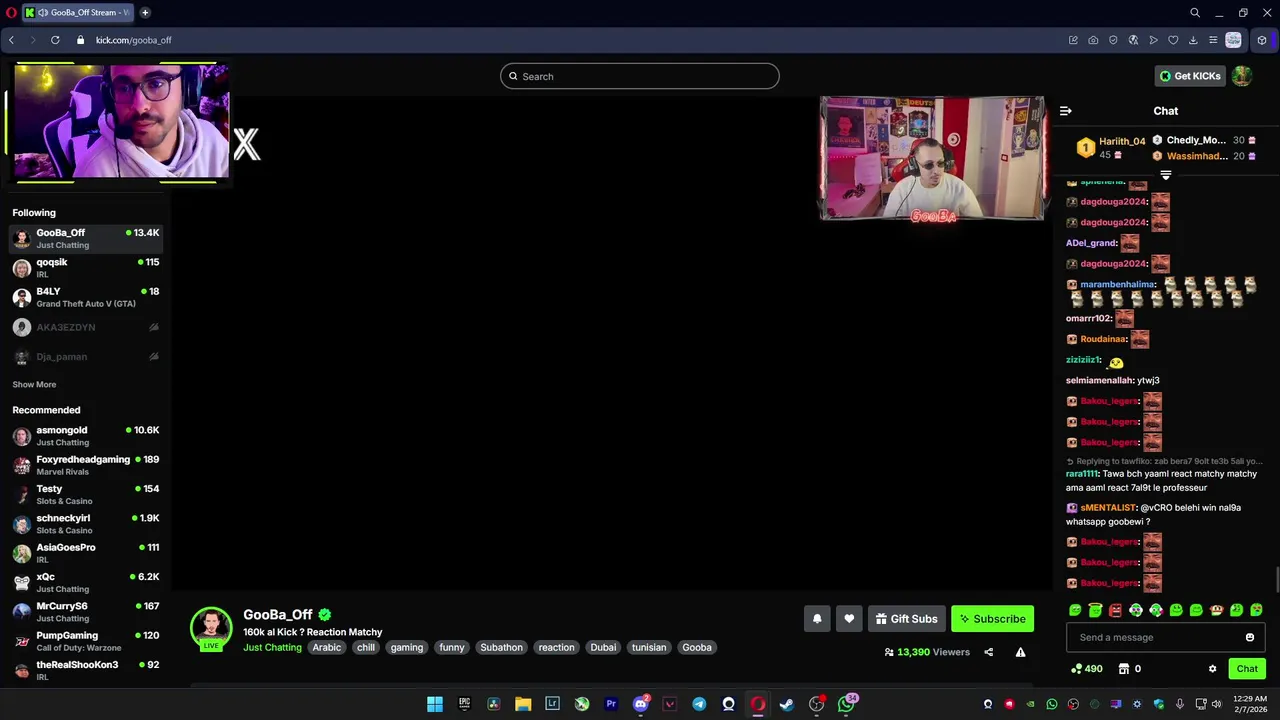The image size is (1280, 720).
Task: Open Opera tab search magnifier icon
Action: [1195, 13]
